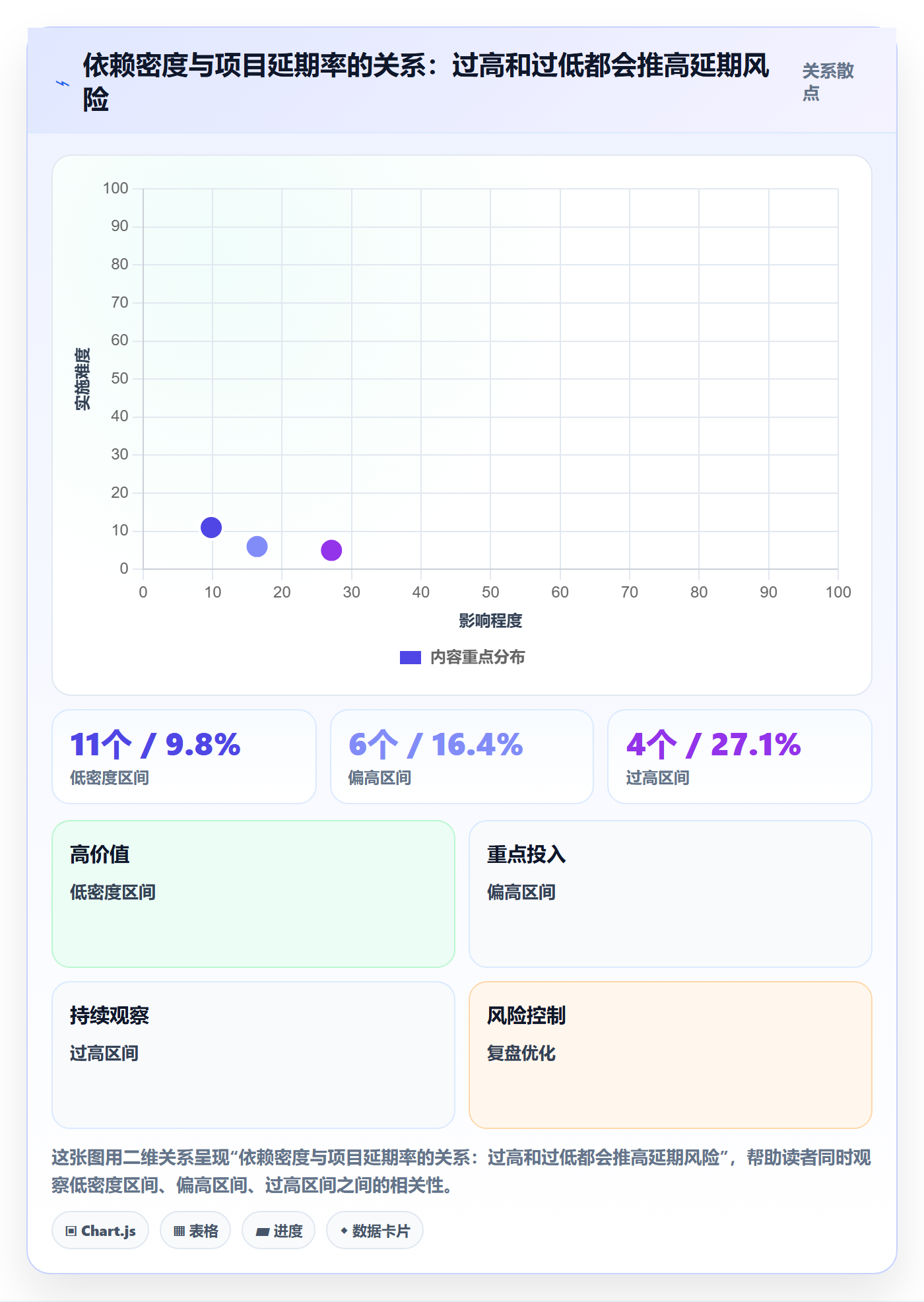
Task: Toggle the 内容重点分布 legend swatch
Action: 410,658
